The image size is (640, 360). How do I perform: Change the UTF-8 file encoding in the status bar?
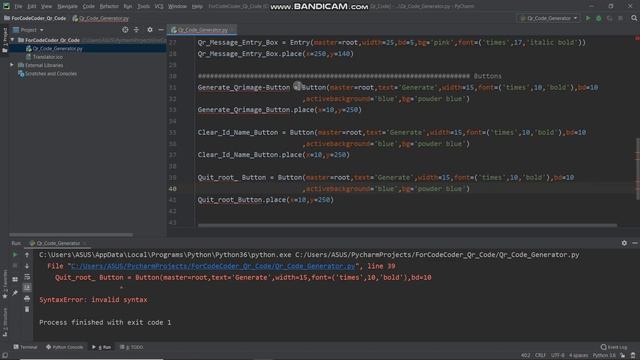click(558, 356)
